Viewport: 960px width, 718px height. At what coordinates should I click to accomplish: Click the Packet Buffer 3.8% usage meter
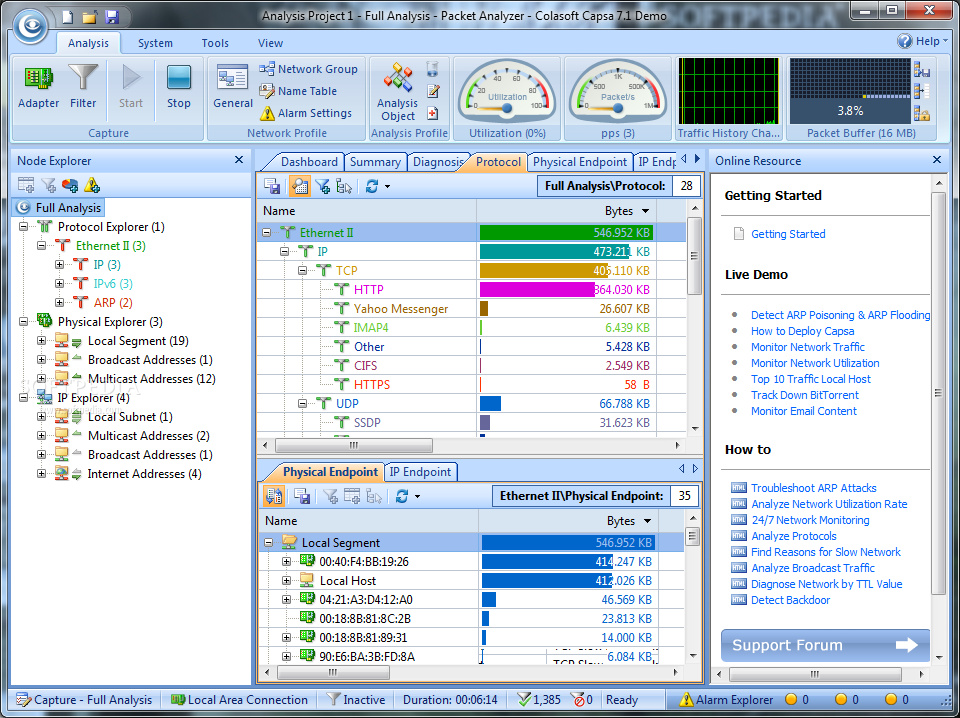[x=850, y=91]
